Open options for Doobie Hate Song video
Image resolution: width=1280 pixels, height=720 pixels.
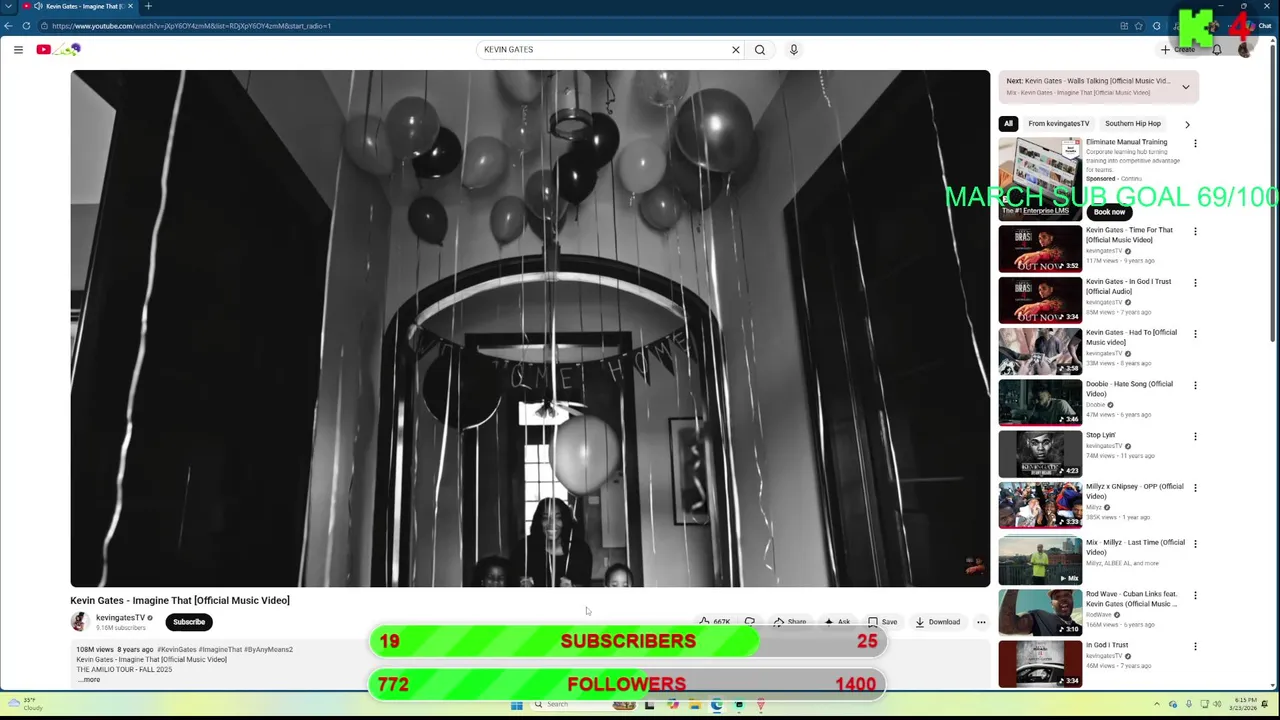click(x=1195, y=385)
